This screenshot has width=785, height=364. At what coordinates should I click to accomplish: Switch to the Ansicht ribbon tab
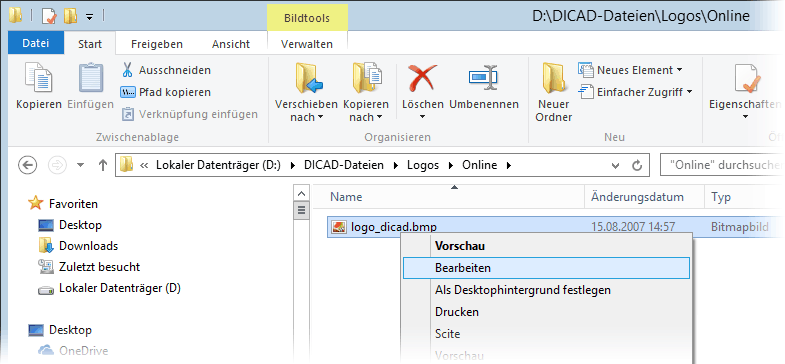pos(231,44)
